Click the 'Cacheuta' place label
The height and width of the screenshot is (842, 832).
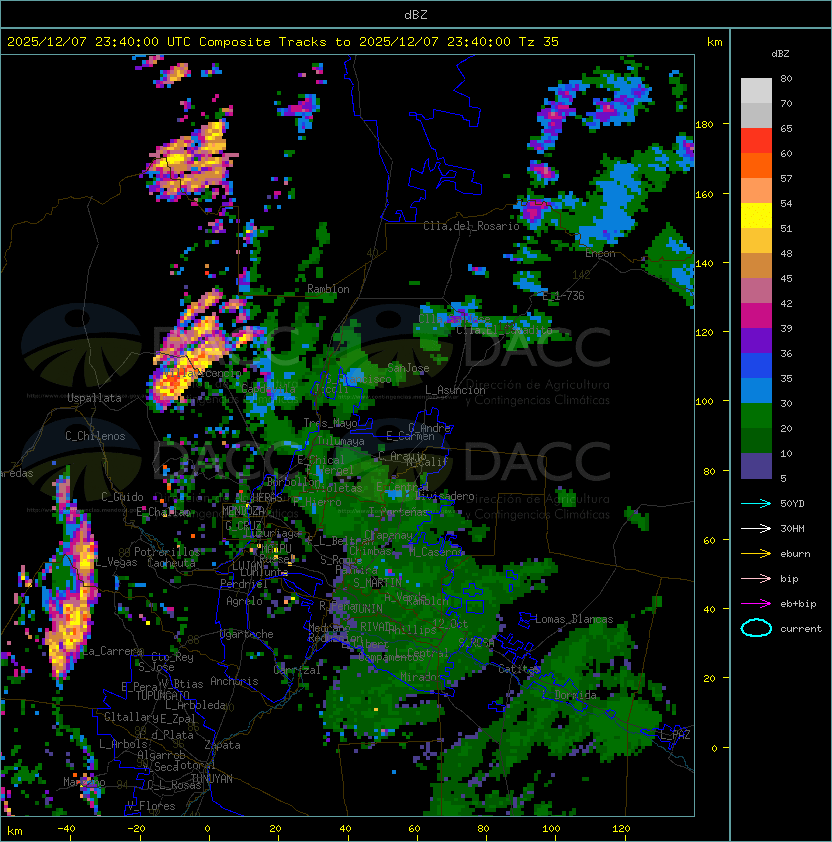click(171, 563)
